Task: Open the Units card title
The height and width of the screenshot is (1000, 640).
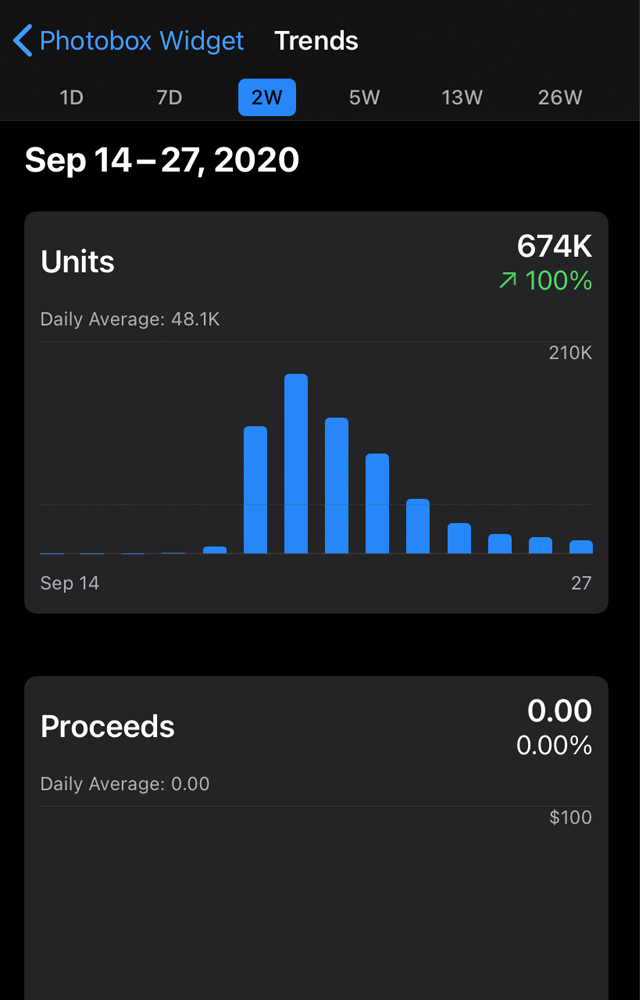Action: 78,261
